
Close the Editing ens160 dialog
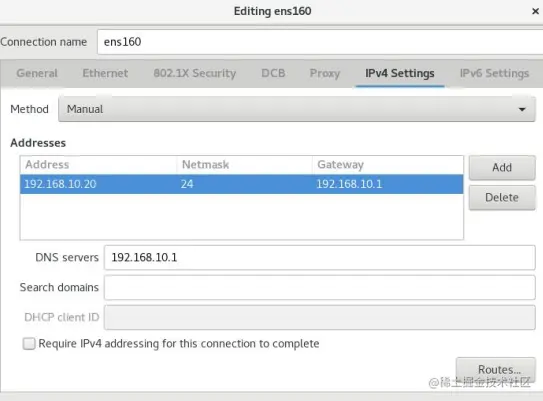pos(535,11)
